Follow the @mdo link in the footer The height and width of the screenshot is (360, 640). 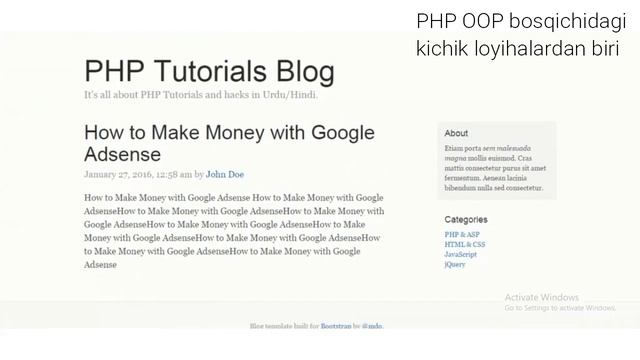[x=372, y=326]
